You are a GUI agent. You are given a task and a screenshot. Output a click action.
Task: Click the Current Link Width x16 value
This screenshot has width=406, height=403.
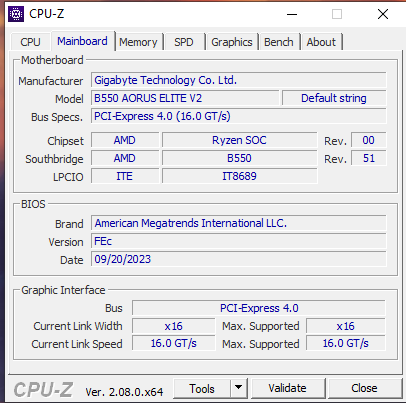click(174, 326)
